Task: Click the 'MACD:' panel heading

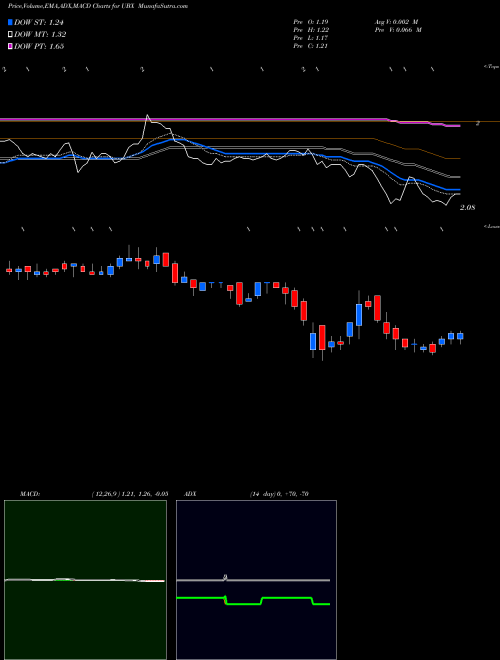Action: (x=30, y=494)
